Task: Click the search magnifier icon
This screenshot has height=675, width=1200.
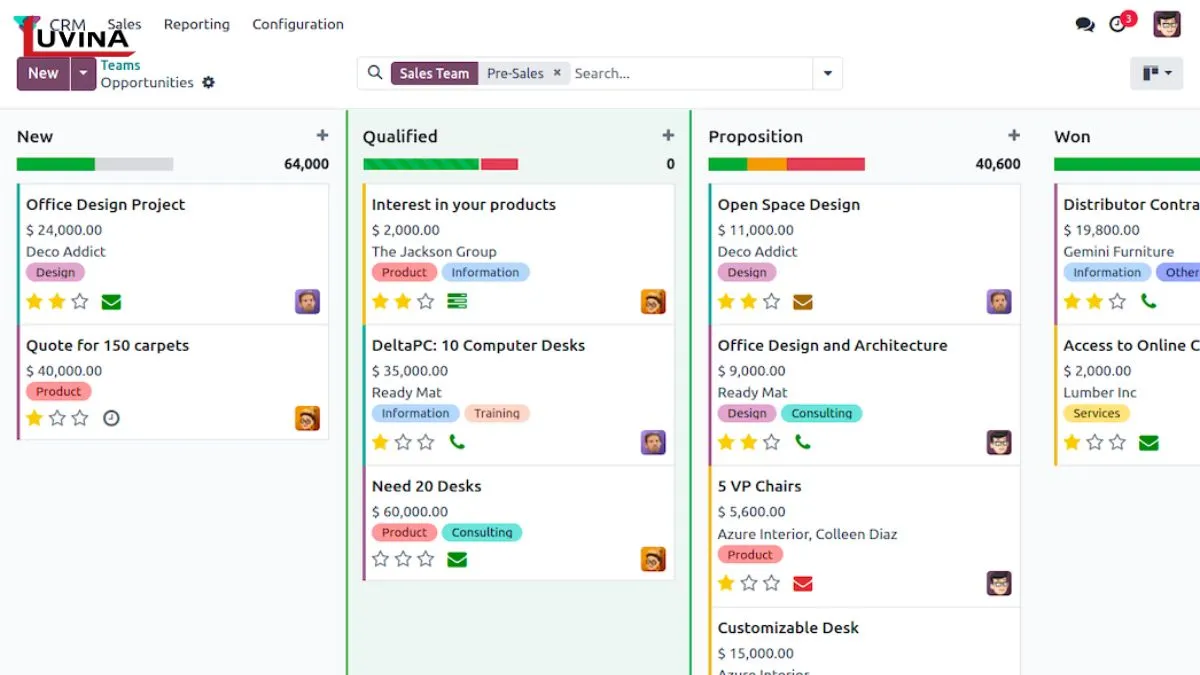Action: point(375,73)
